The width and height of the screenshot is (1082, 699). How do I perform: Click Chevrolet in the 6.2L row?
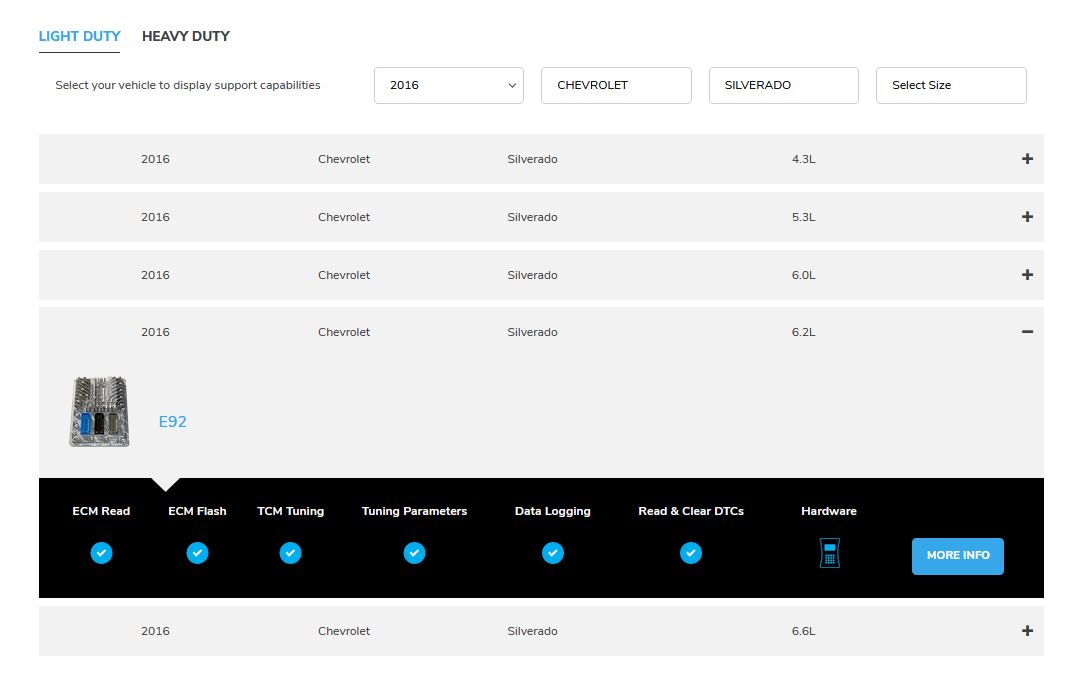344,332
